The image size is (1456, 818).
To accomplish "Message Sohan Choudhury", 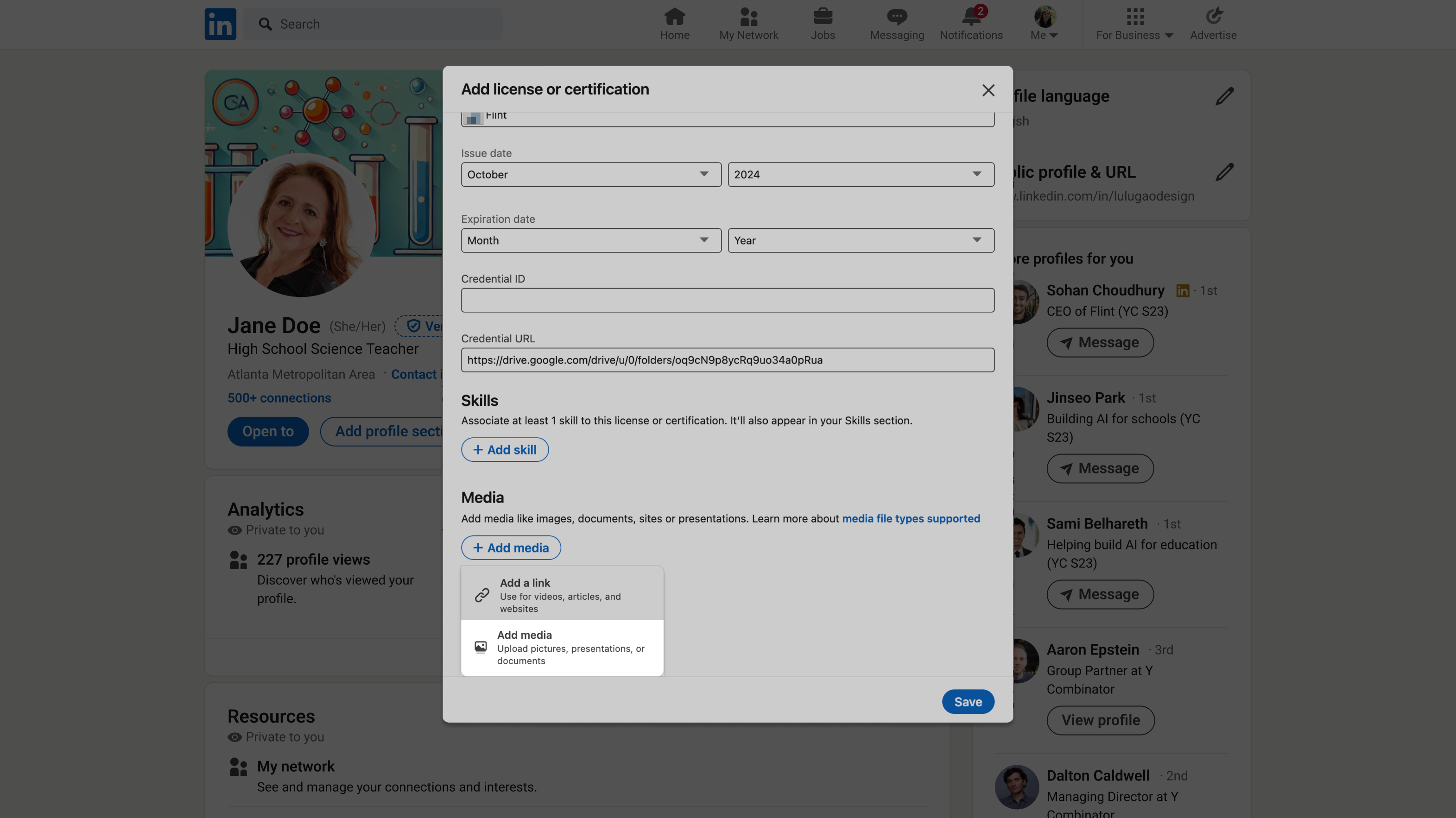I will pos(1099,342).
